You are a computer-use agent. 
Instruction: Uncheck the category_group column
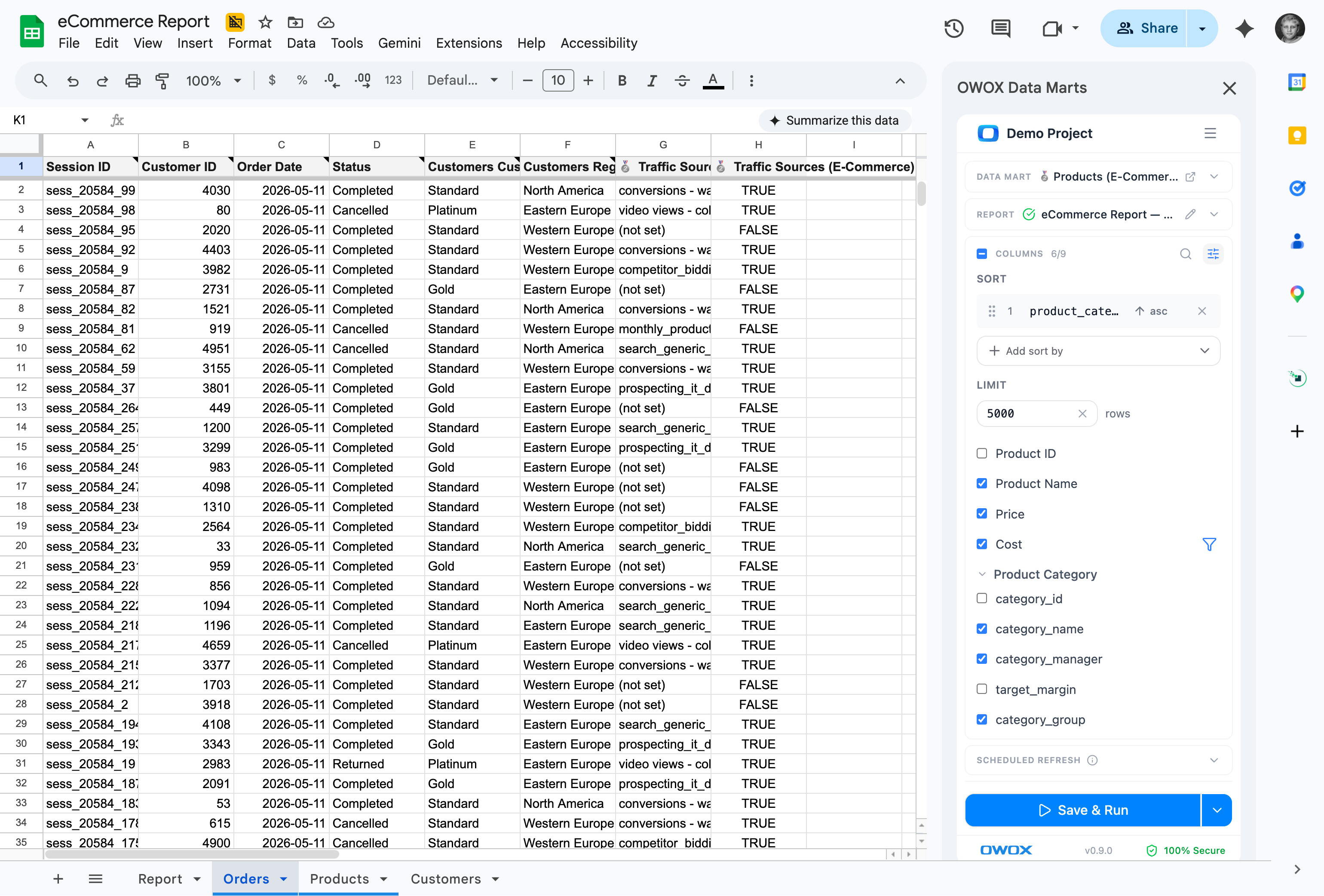coord(981,719)
